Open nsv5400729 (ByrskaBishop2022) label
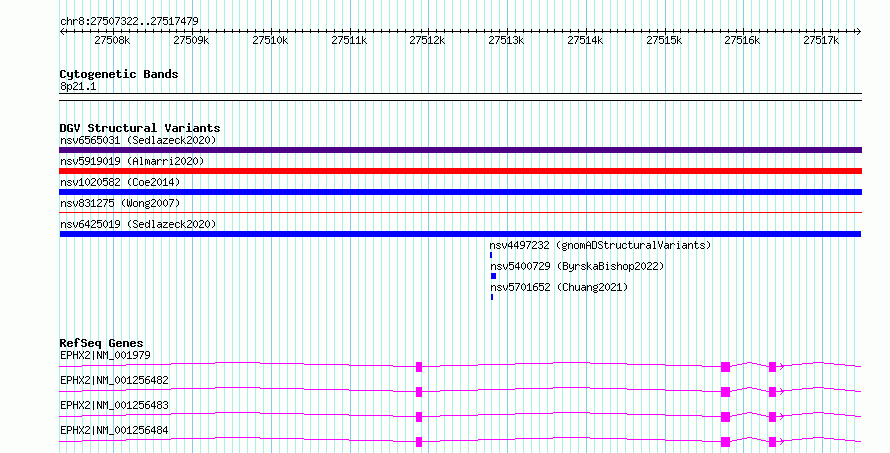 coord(577,266)
